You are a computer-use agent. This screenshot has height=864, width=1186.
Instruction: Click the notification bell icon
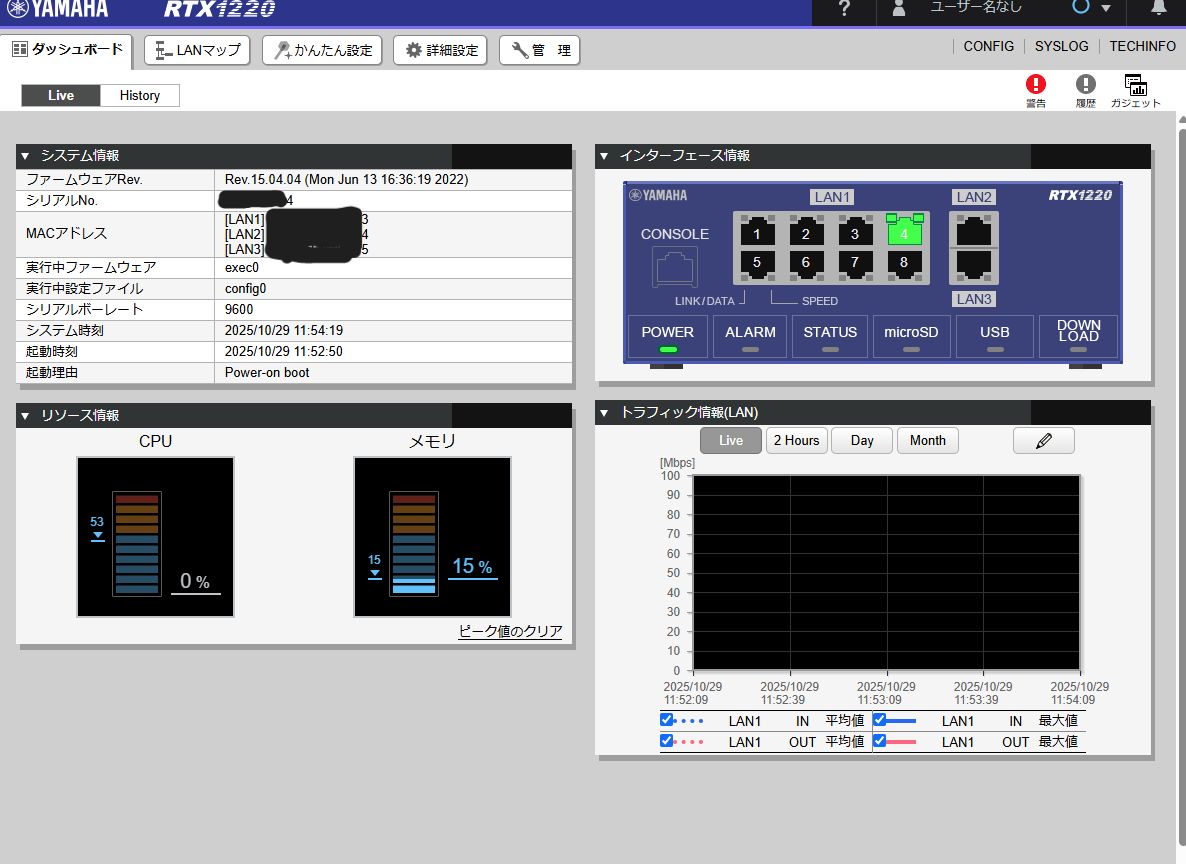pos(1159,9)
